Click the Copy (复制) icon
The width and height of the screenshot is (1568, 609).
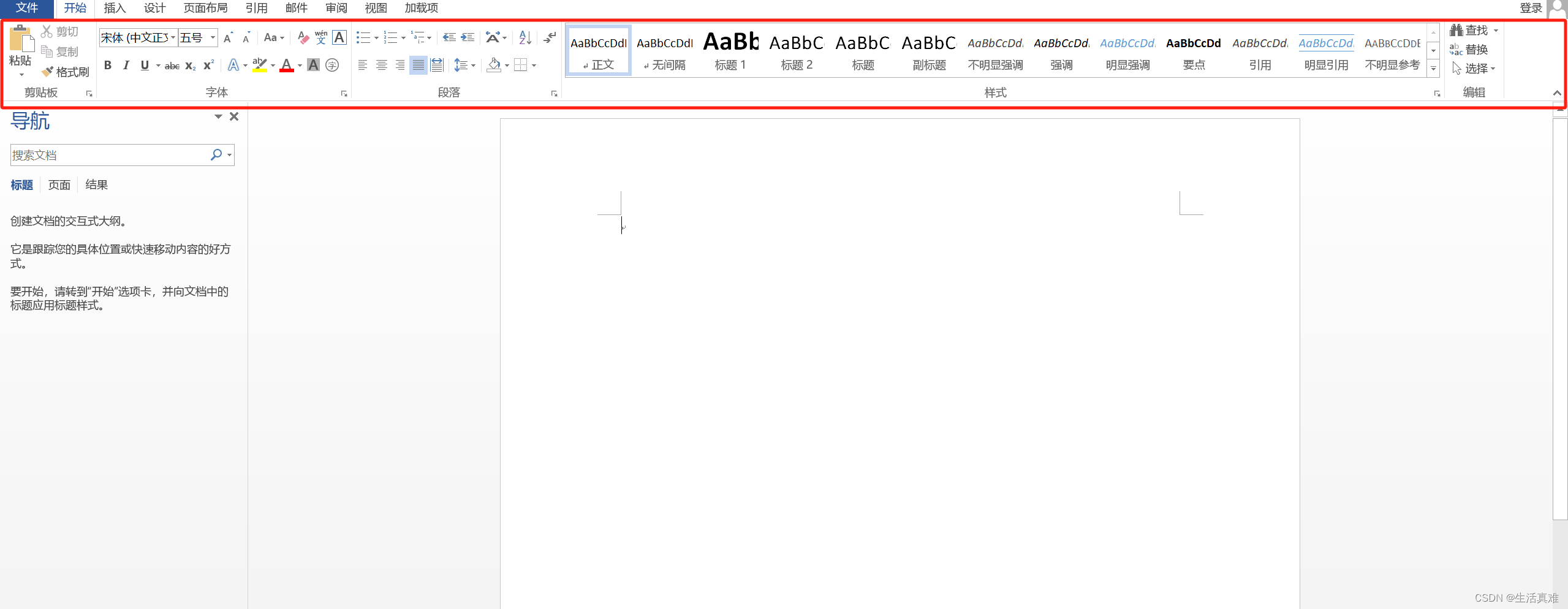(x=47, y=51)
